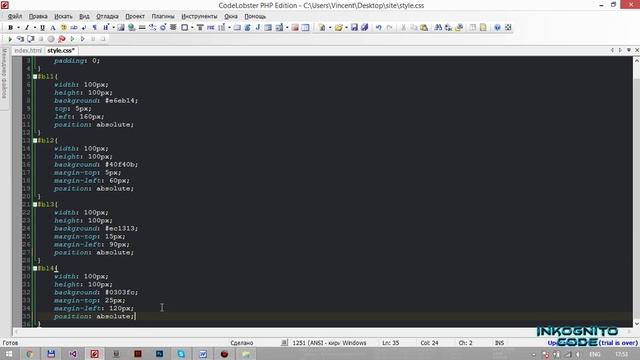The width and height of the screenshot is (640, 360).
Task: Open the heading icon dropdown arrow
Action: click(113, 28)
